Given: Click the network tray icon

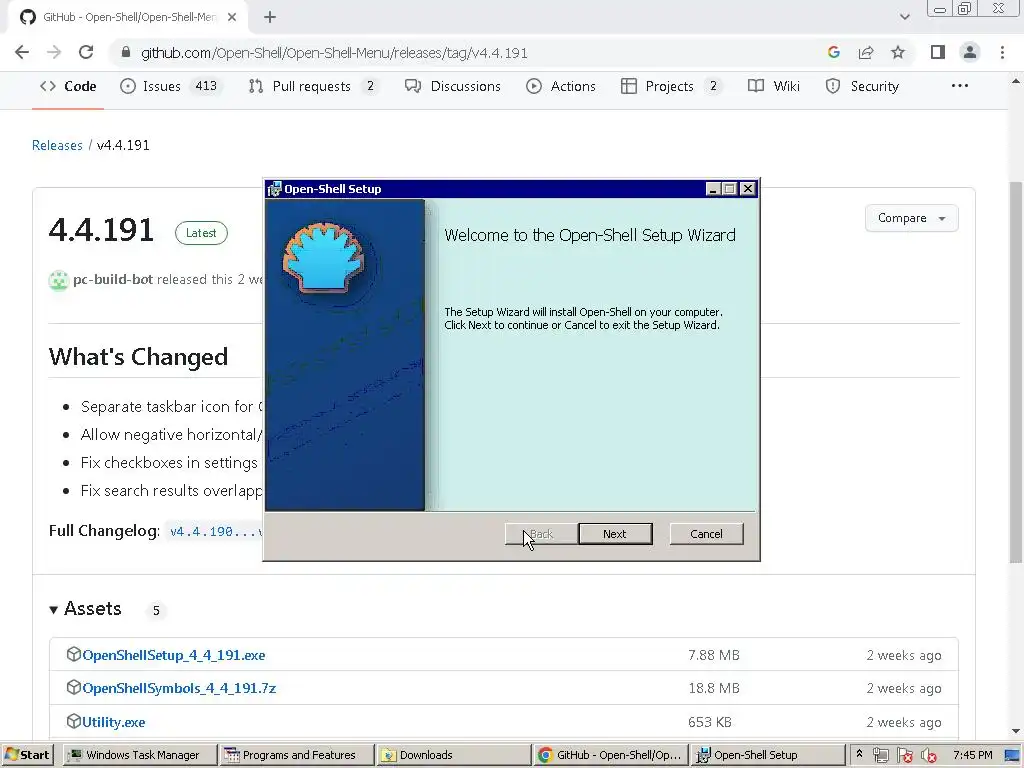Looking at the screenshot, I should (x=880, y=756).
